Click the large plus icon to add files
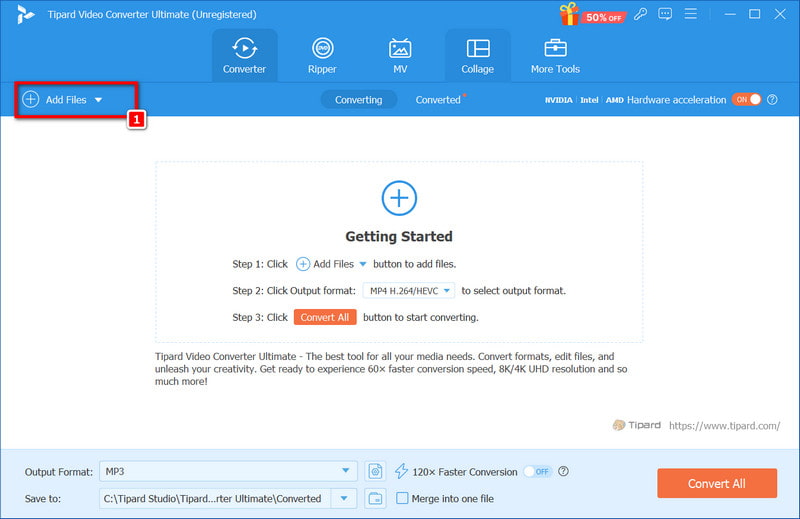This screenshot has width=800, height=519. [x=399, y=198]
